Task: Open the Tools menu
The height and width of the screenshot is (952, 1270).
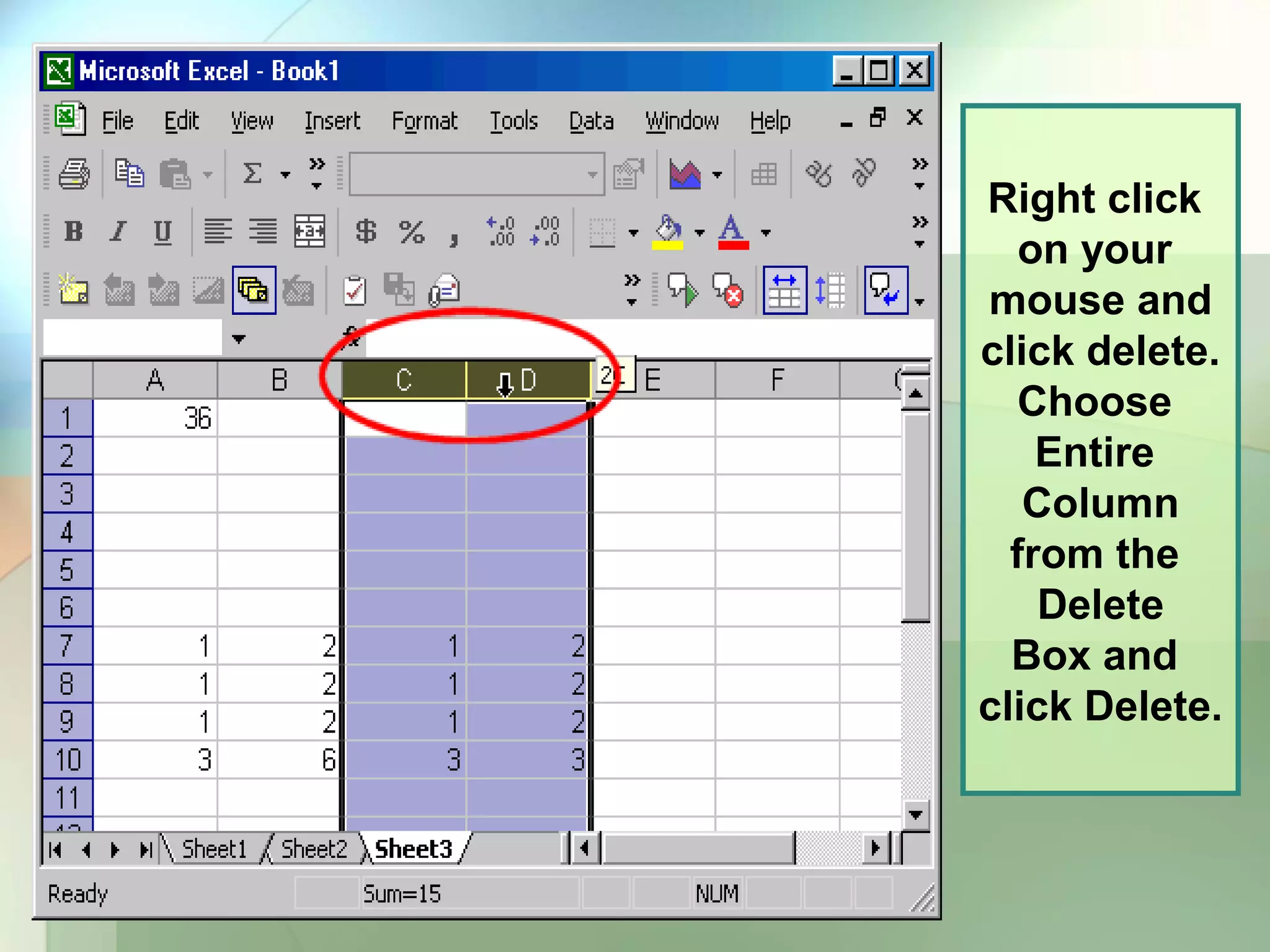Action: pos(514,121)
